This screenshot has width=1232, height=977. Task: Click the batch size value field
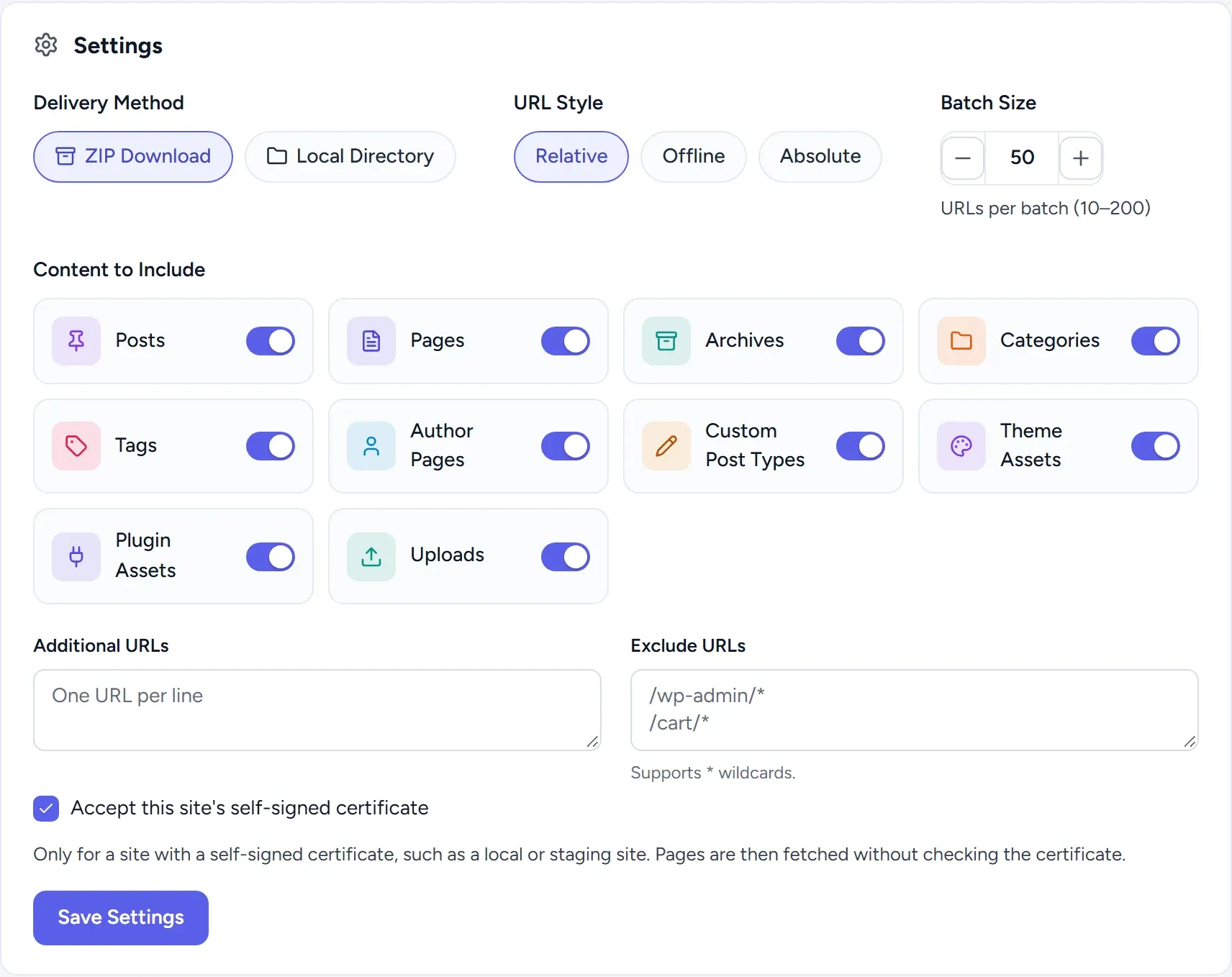pos(1022,158)
